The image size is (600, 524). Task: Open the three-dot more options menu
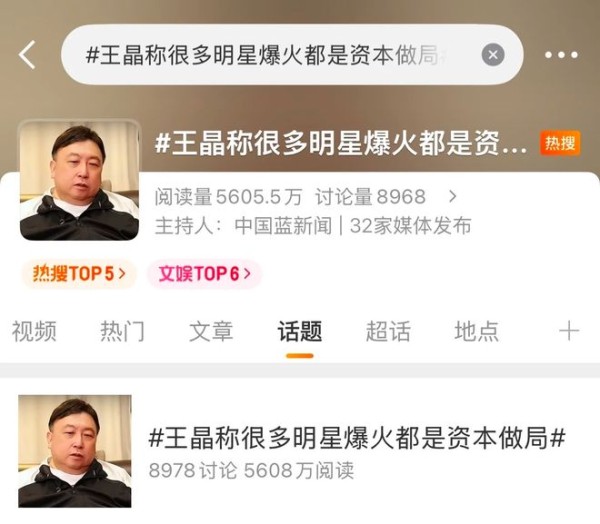click(x=561, y=55)
